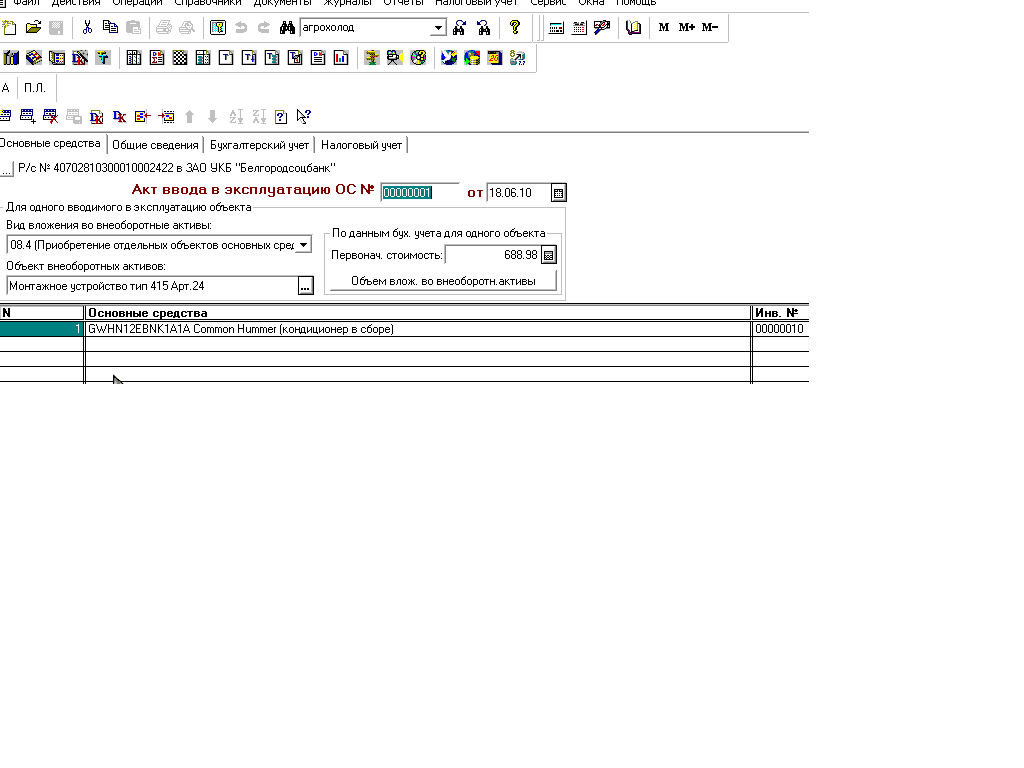Click the syntax assistant magnifier icon
Screen dimensions: 1024x768
point(602,27)
